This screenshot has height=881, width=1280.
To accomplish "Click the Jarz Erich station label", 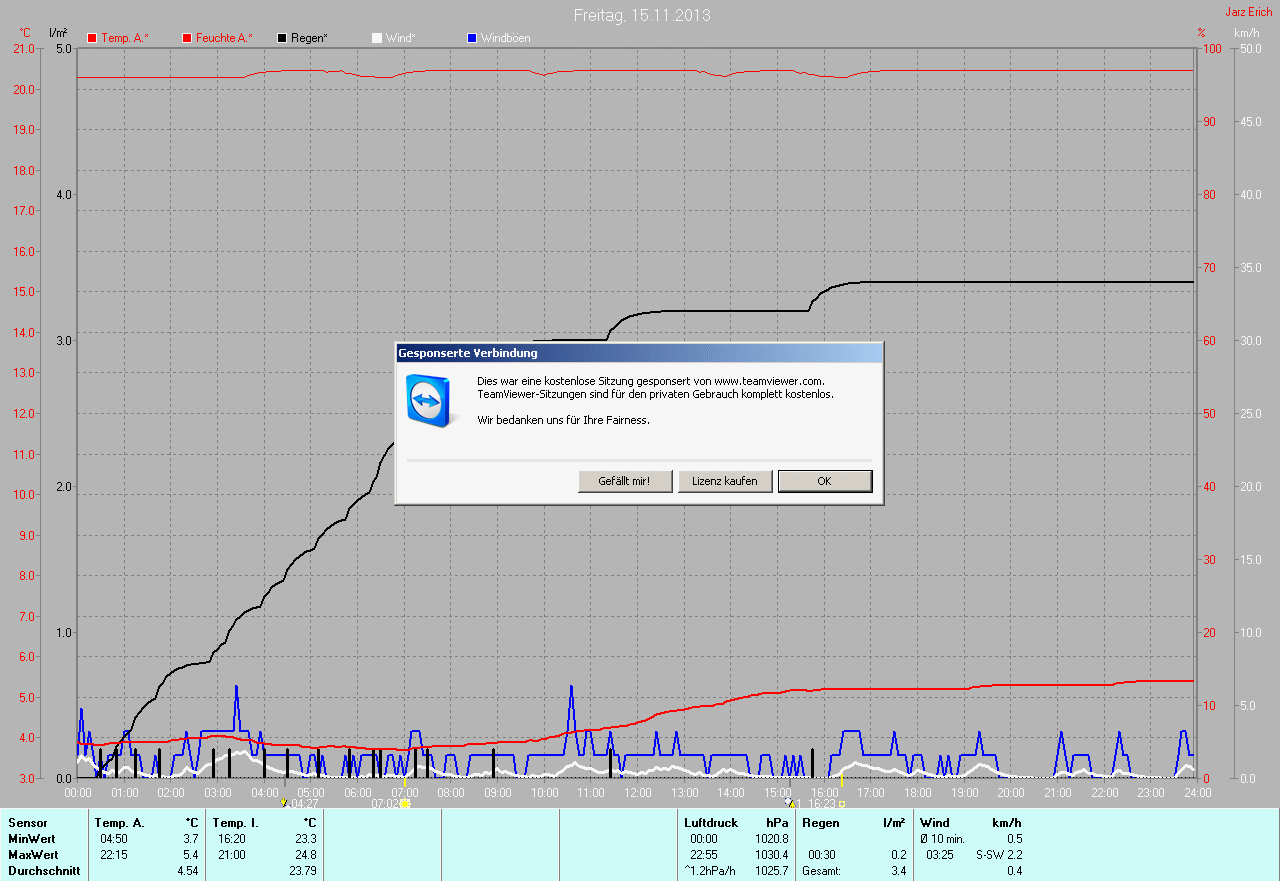I will [1248, 12].
